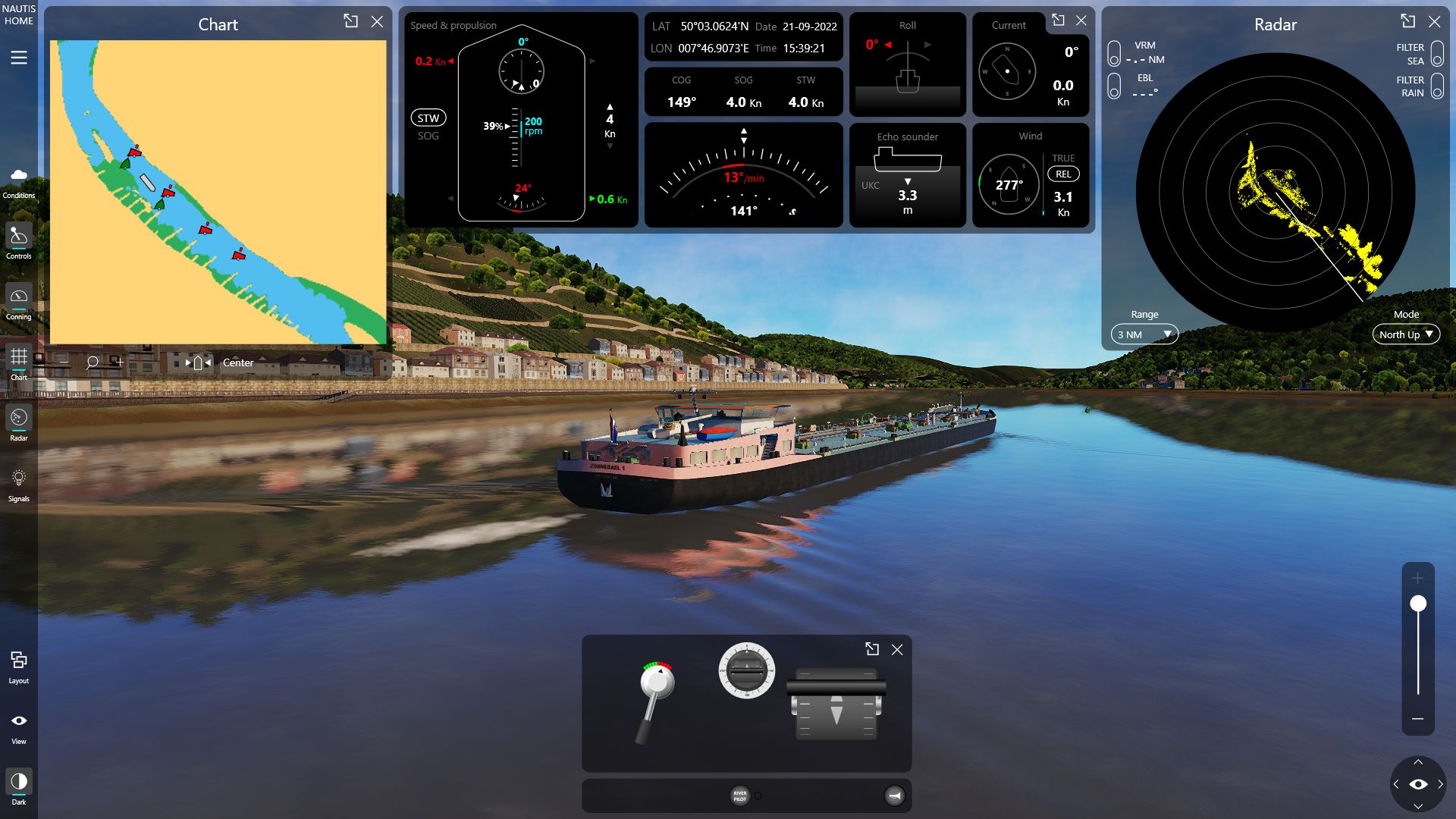Viewport: 1456px width, 819px height.
Task: Open the North Up mode dropdown
Action: click(x=1405, y=334)
